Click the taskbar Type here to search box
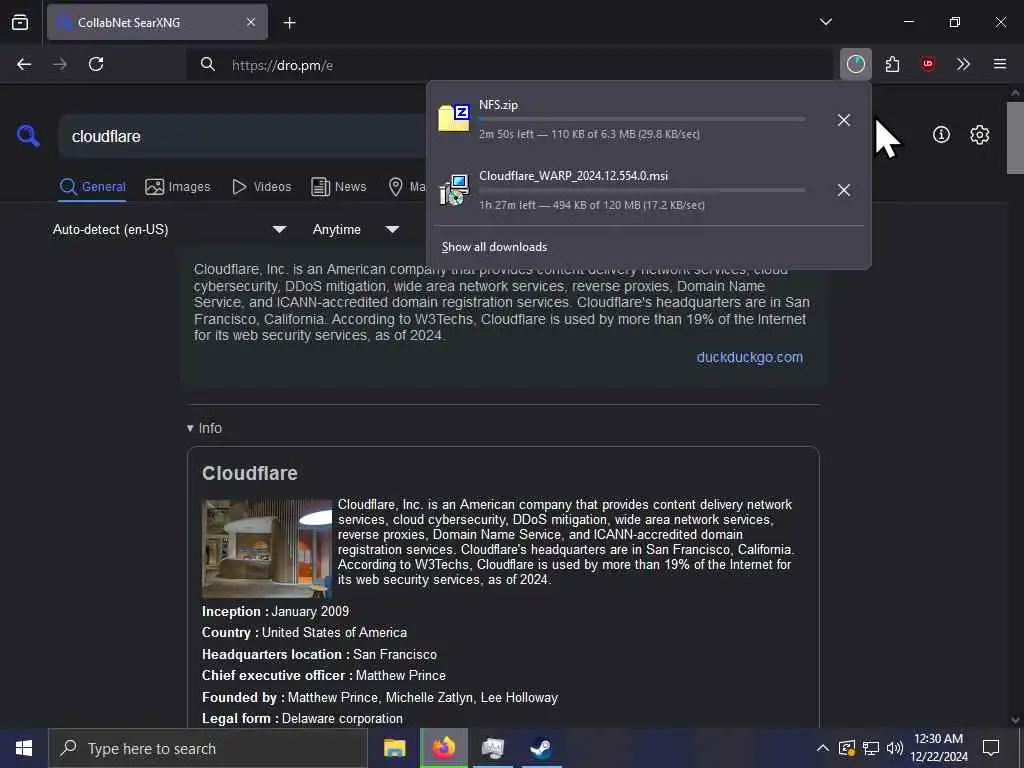This screenshot has width=1024, height=768. coord(208,748)
